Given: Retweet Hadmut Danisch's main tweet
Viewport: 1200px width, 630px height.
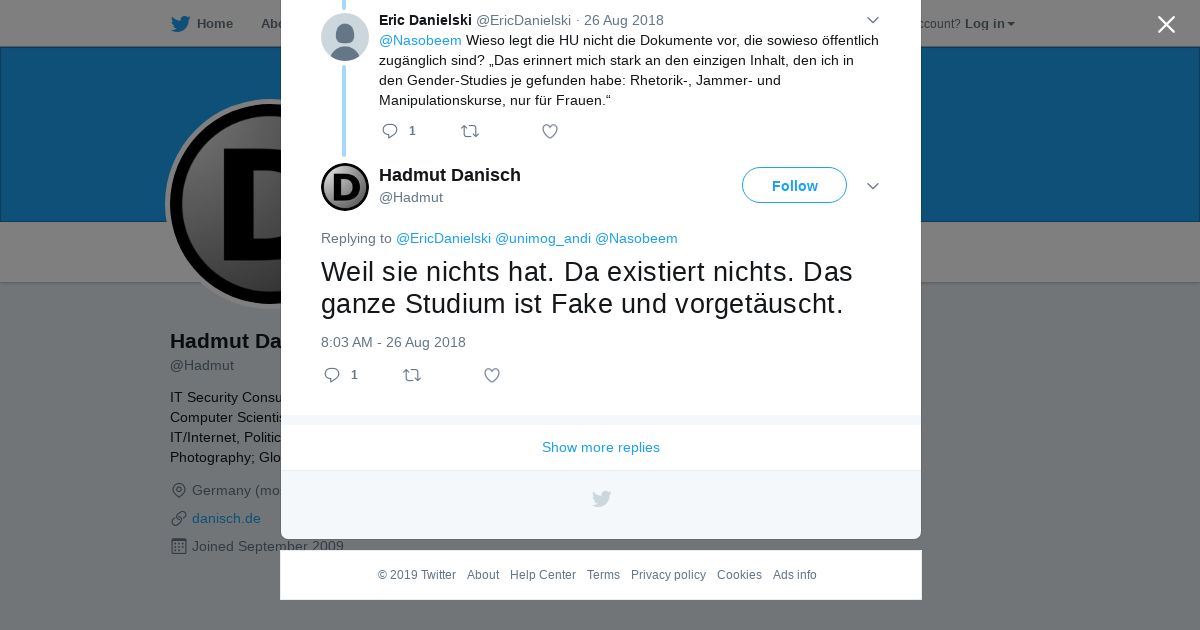Looking at the screenshot, I should [x=412, y=375].
